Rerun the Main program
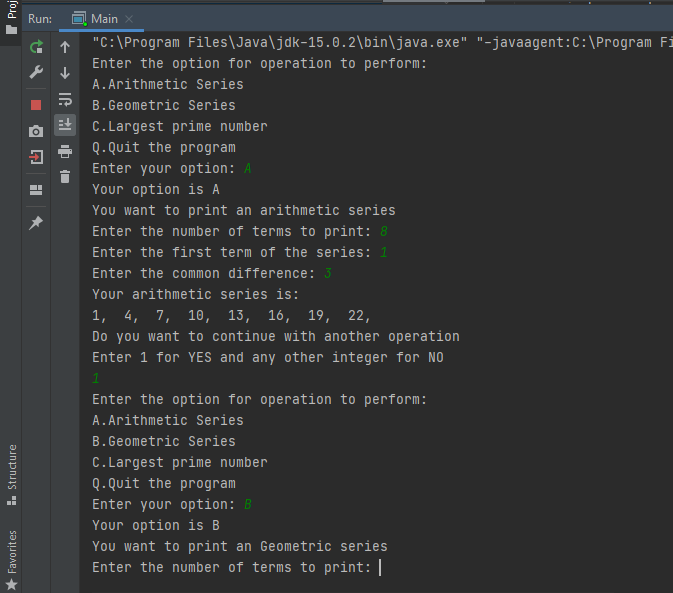Screen dimensions: 673x593 click(36, 47)
